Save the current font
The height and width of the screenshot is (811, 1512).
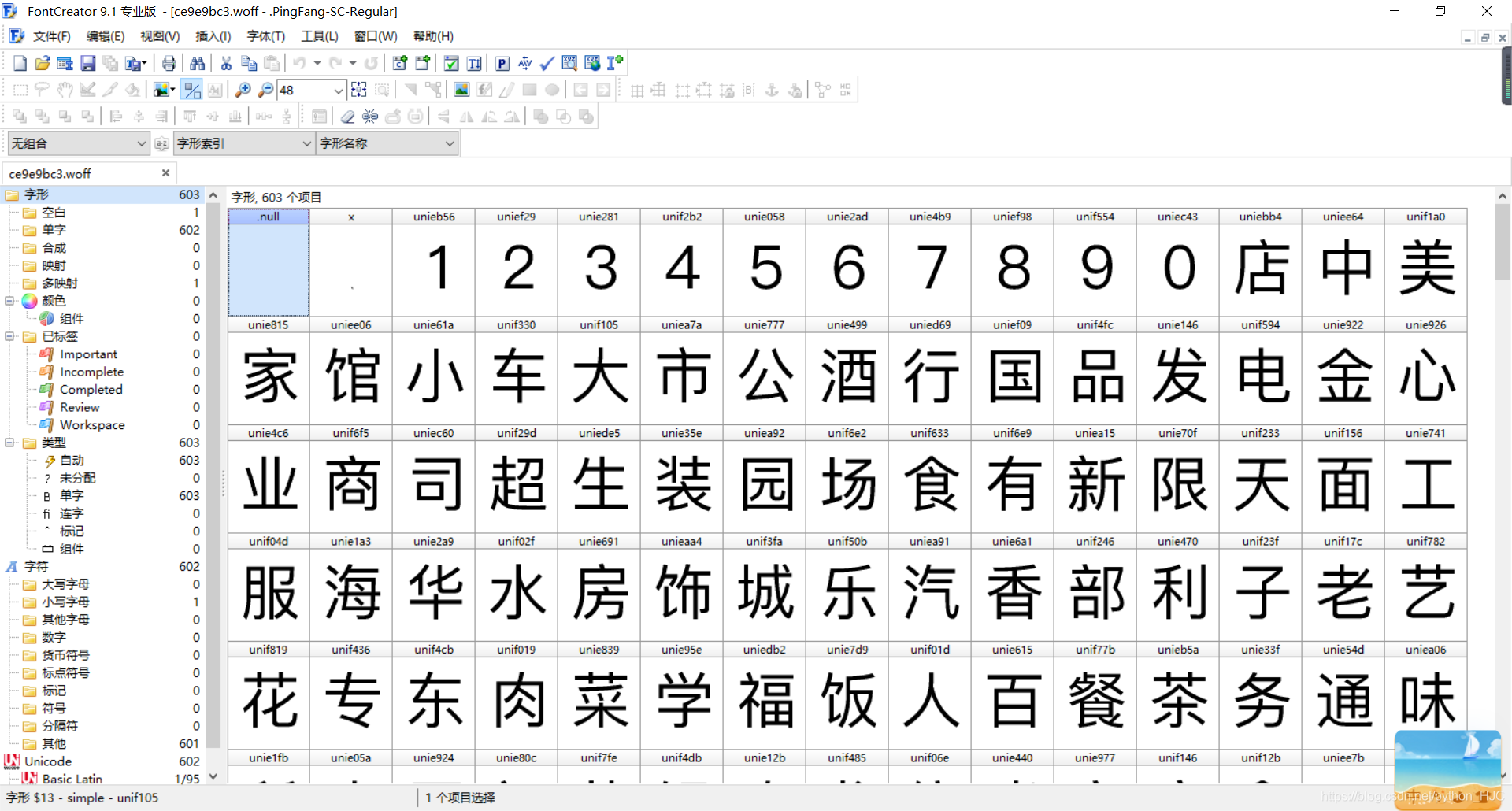pyautogui.click(x=88, y=63)
